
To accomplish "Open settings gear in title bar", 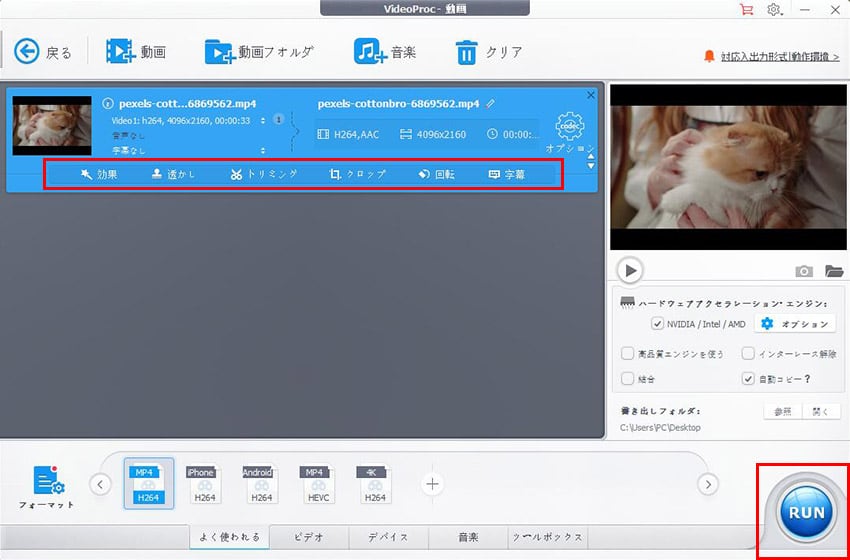I will point(774,9).
